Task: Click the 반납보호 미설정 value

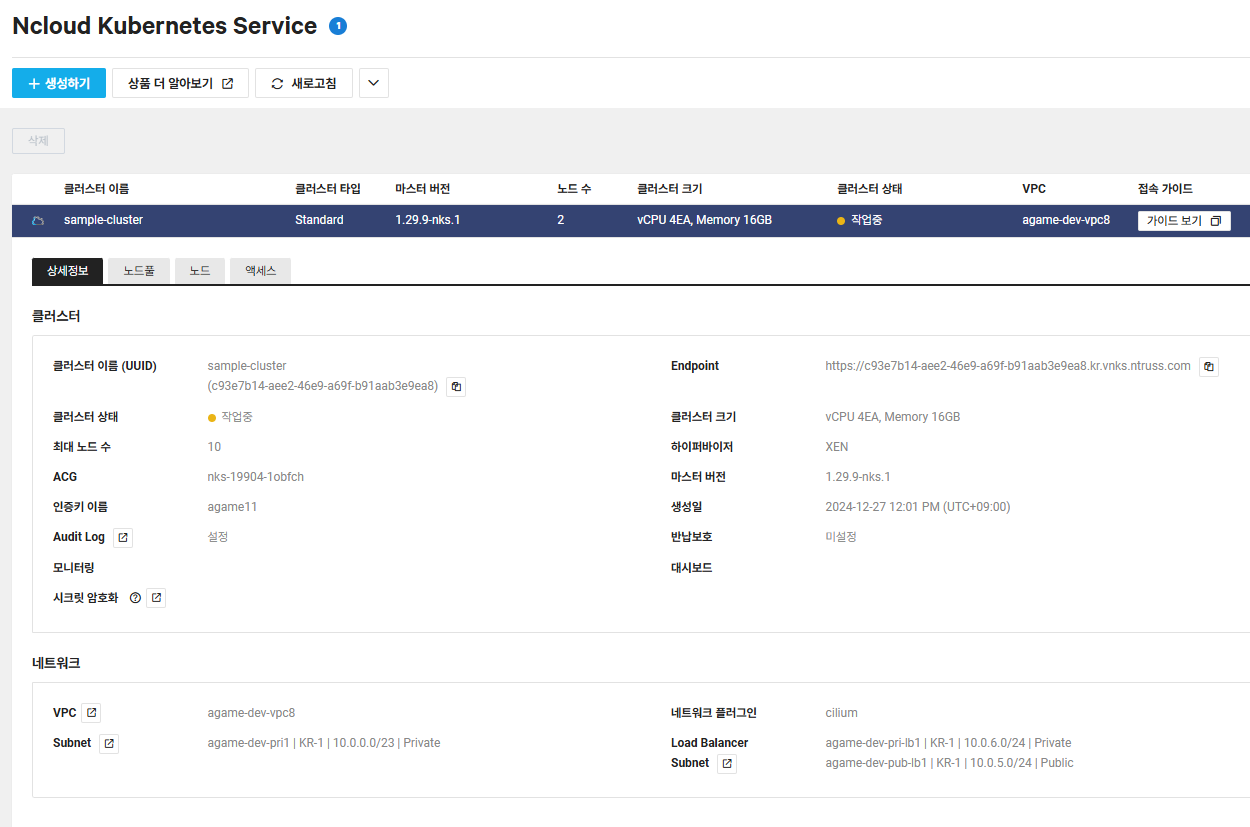Action: pos(841,537)
